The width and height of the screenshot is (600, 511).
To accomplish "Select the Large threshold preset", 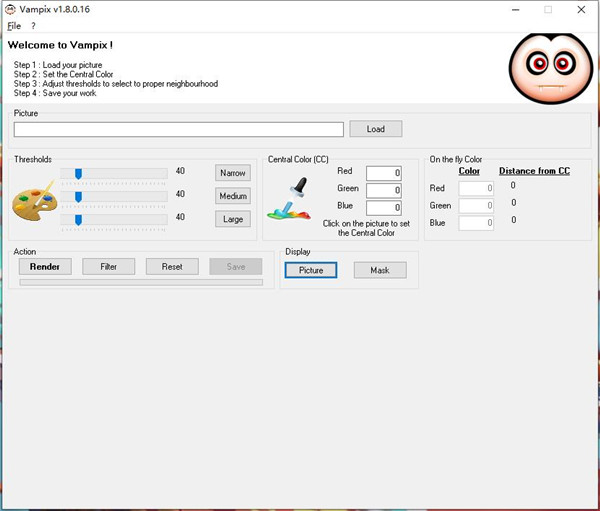I will [233, 219].
